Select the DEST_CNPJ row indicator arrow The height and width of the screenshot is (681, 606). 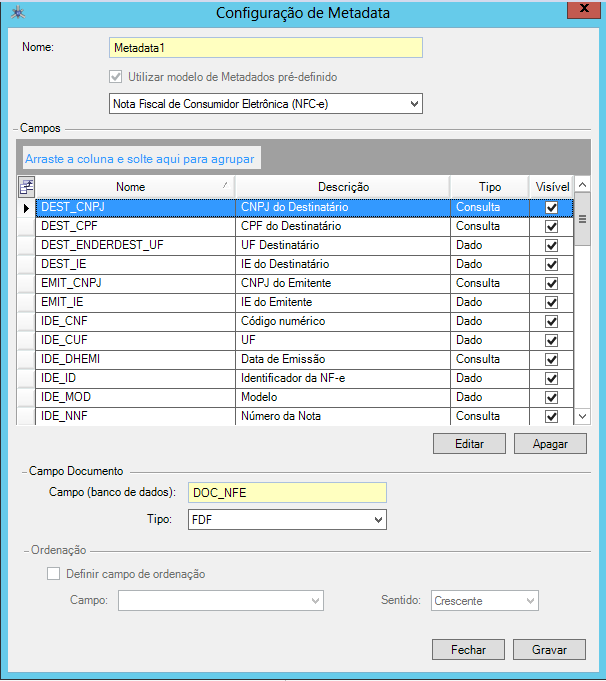[x=27, y=208]
